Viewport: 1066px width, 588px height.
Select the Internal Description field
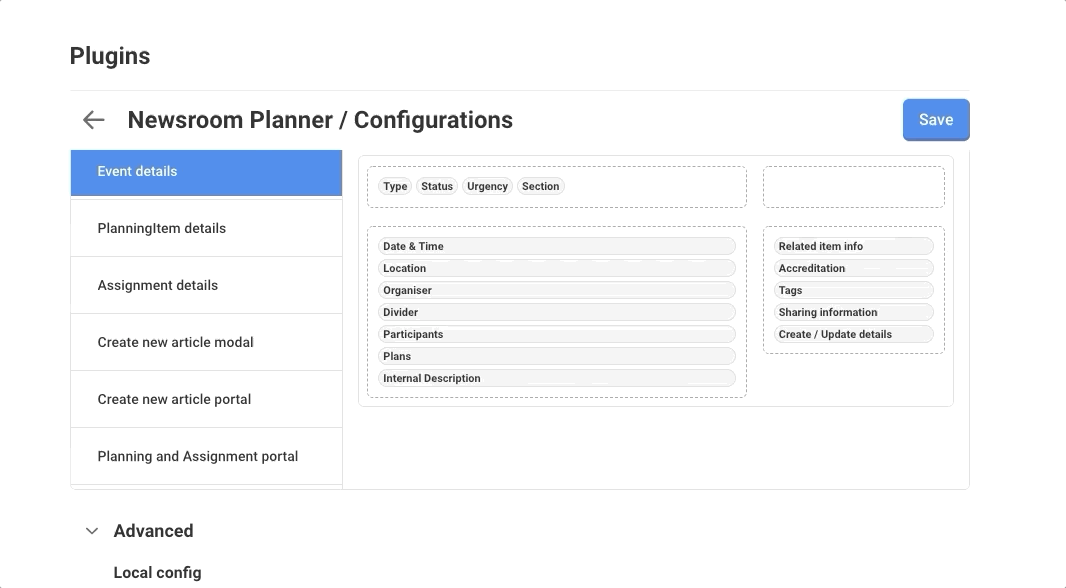556,378
